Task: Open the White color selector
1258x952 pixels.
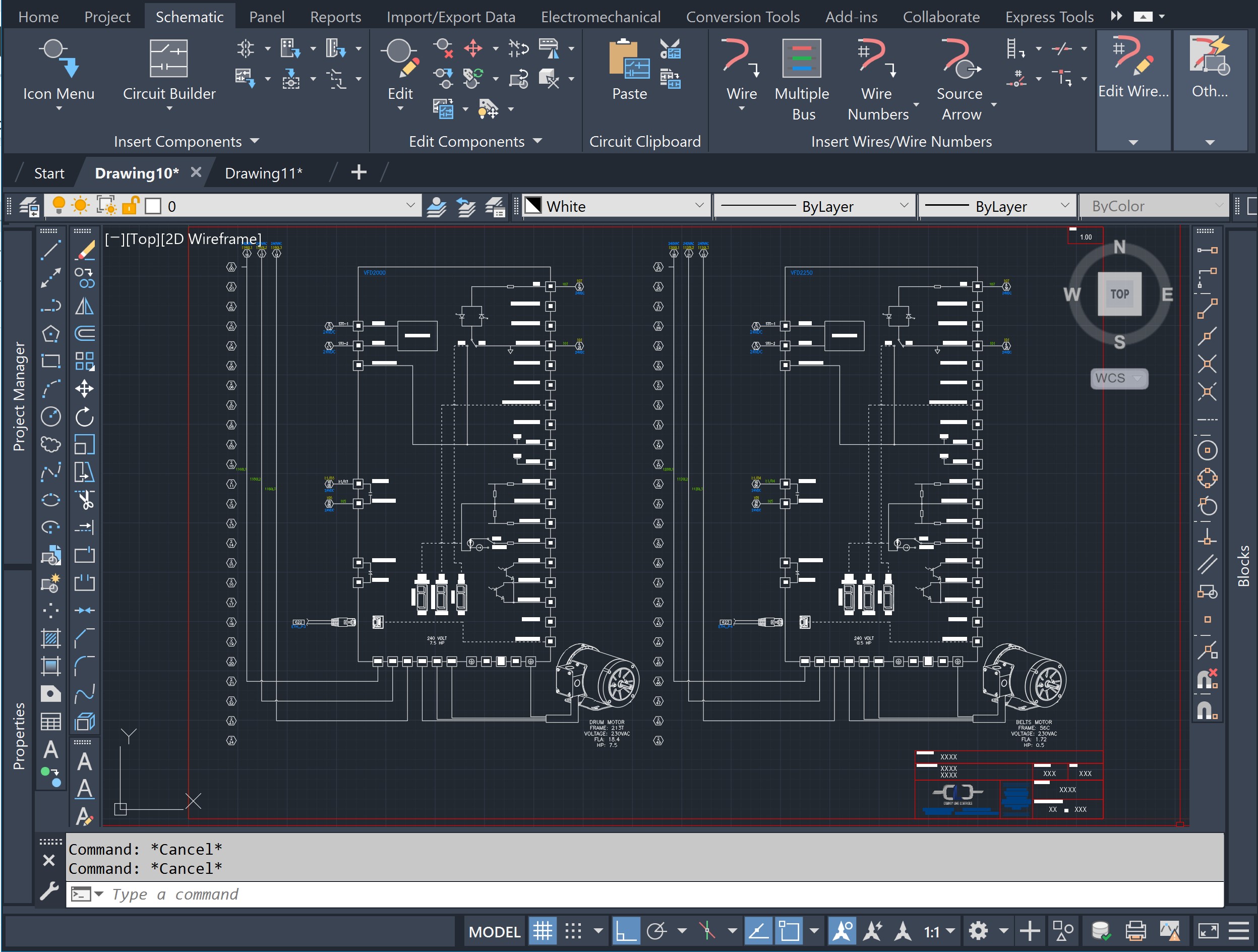Action: pyautogui.click(x=614, y=206)
